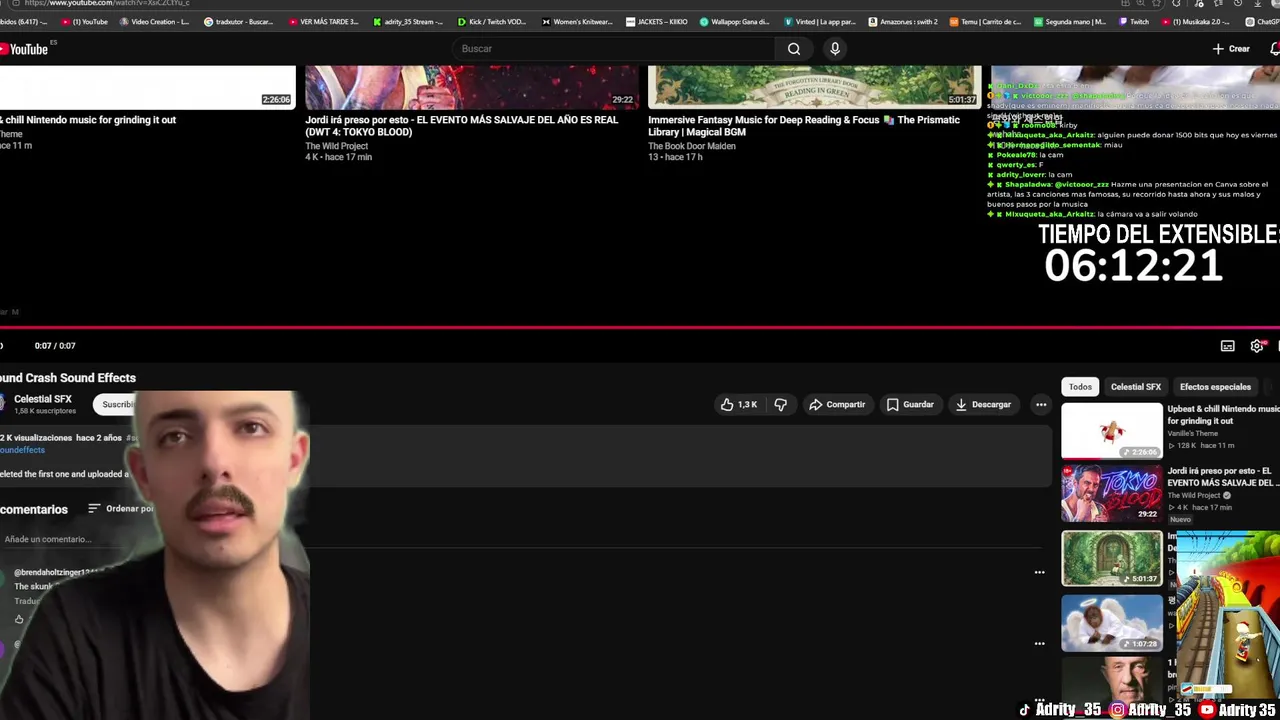Switch to Women's Knitwear browser tab
This screenshot has width=1280, height=720.
(x=577, y=22)
